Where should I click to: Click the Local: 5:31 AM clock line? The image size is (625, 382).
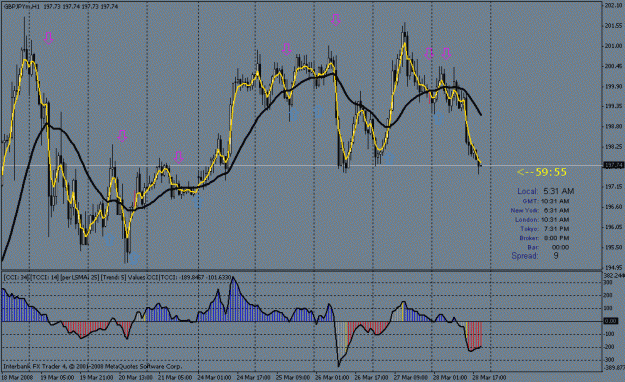[x=546, y=191]
